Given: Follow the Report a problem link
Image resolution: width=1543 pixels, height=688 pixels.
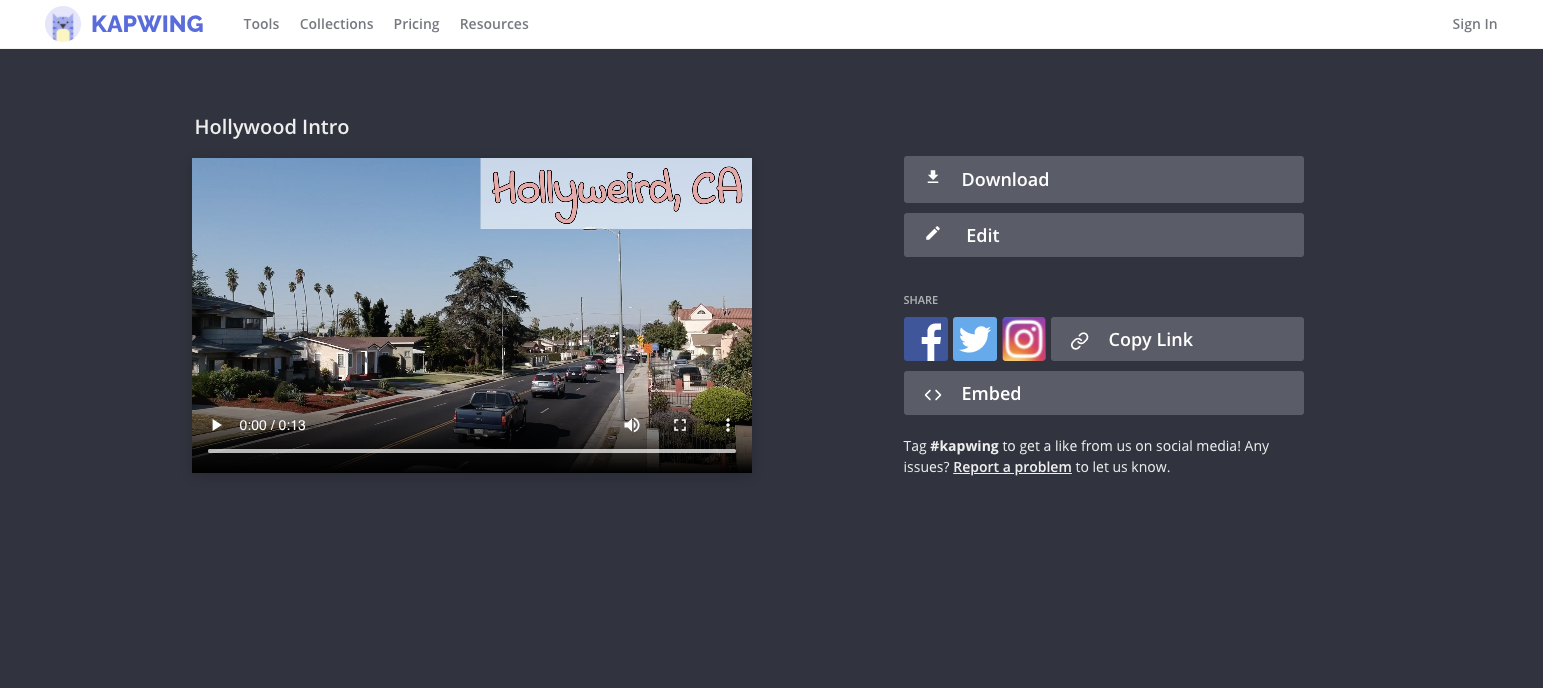Looking at the screenshot, I should click(x=1012, y=467).
